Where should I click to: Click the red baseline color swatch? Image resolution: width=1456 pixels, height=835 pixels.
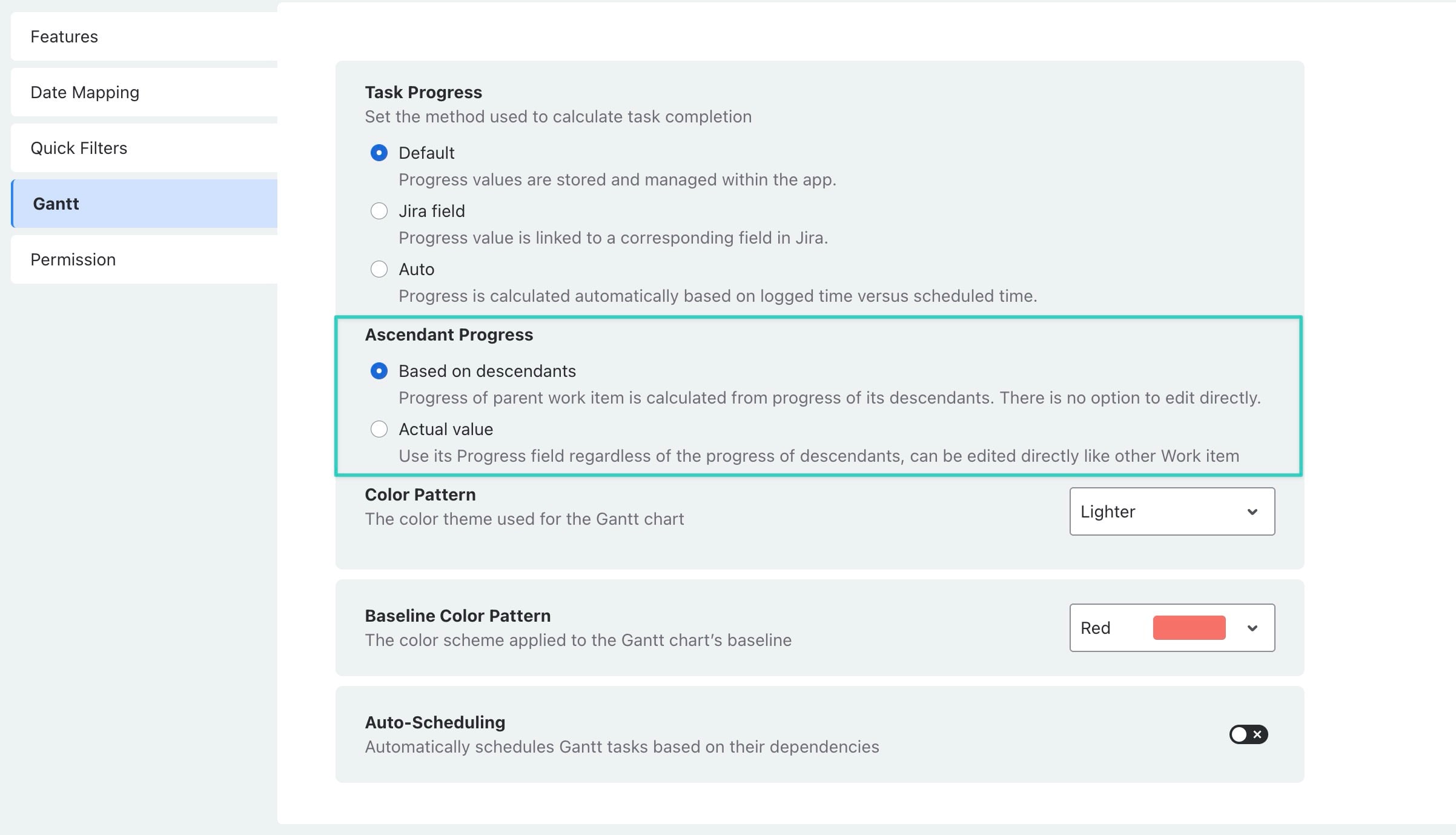[x=1189, y=628]
